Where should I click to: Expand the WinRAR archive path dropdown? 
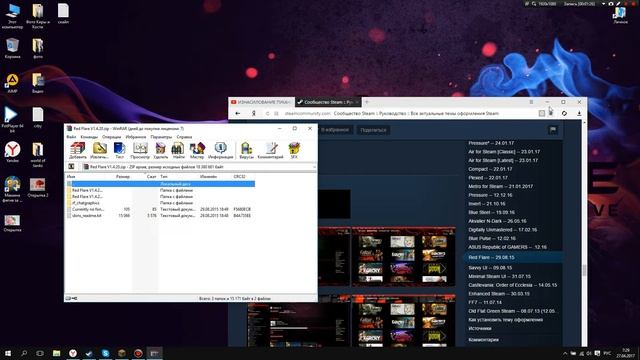point(314,167)
